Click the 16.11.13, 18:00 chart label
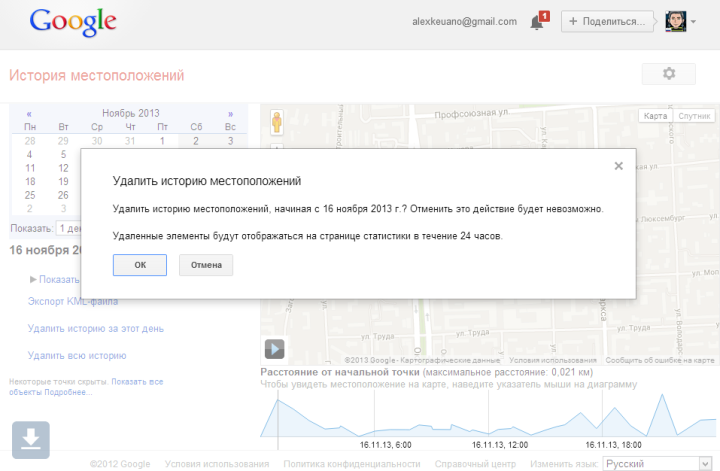 click(613, 445)
